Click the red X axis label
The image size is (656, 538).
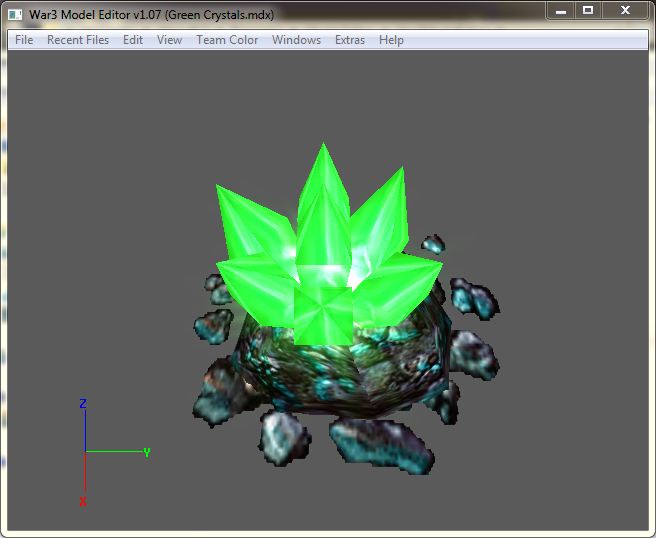pyautogui.click(x=83, y=501)
